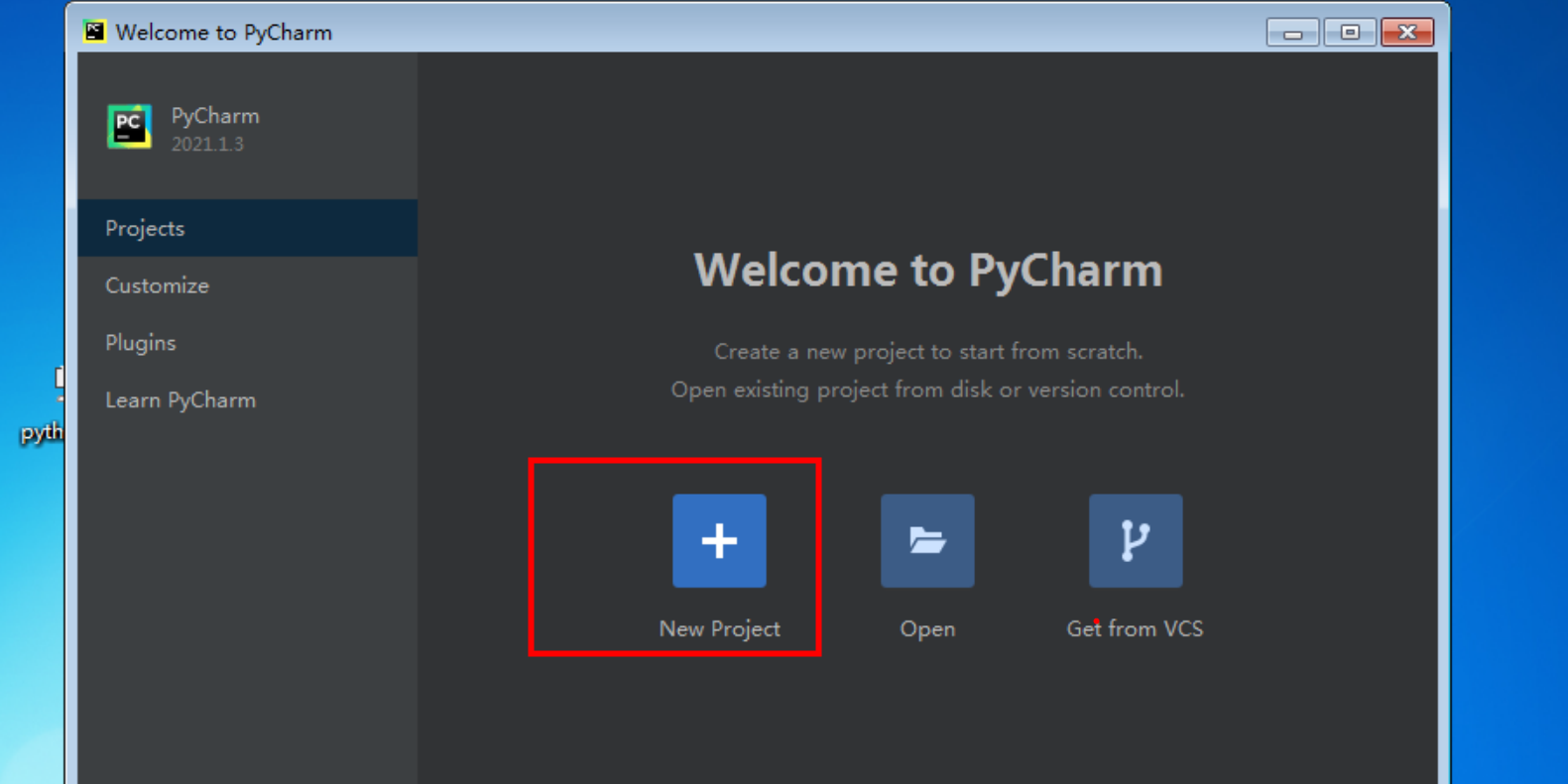This screenshot has width=1568, height=784.
Task: Maximize the Welcome to PyCharm window
Action: [1350, 33]
